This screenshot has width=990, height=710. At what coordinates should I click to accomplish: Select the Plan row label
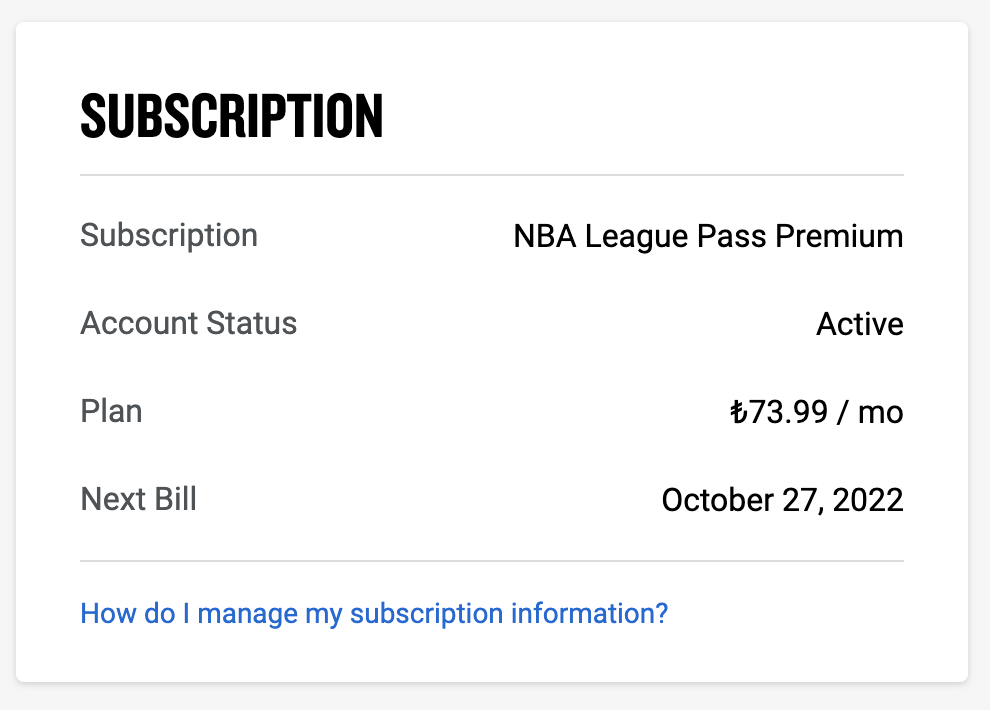(111, 411)
